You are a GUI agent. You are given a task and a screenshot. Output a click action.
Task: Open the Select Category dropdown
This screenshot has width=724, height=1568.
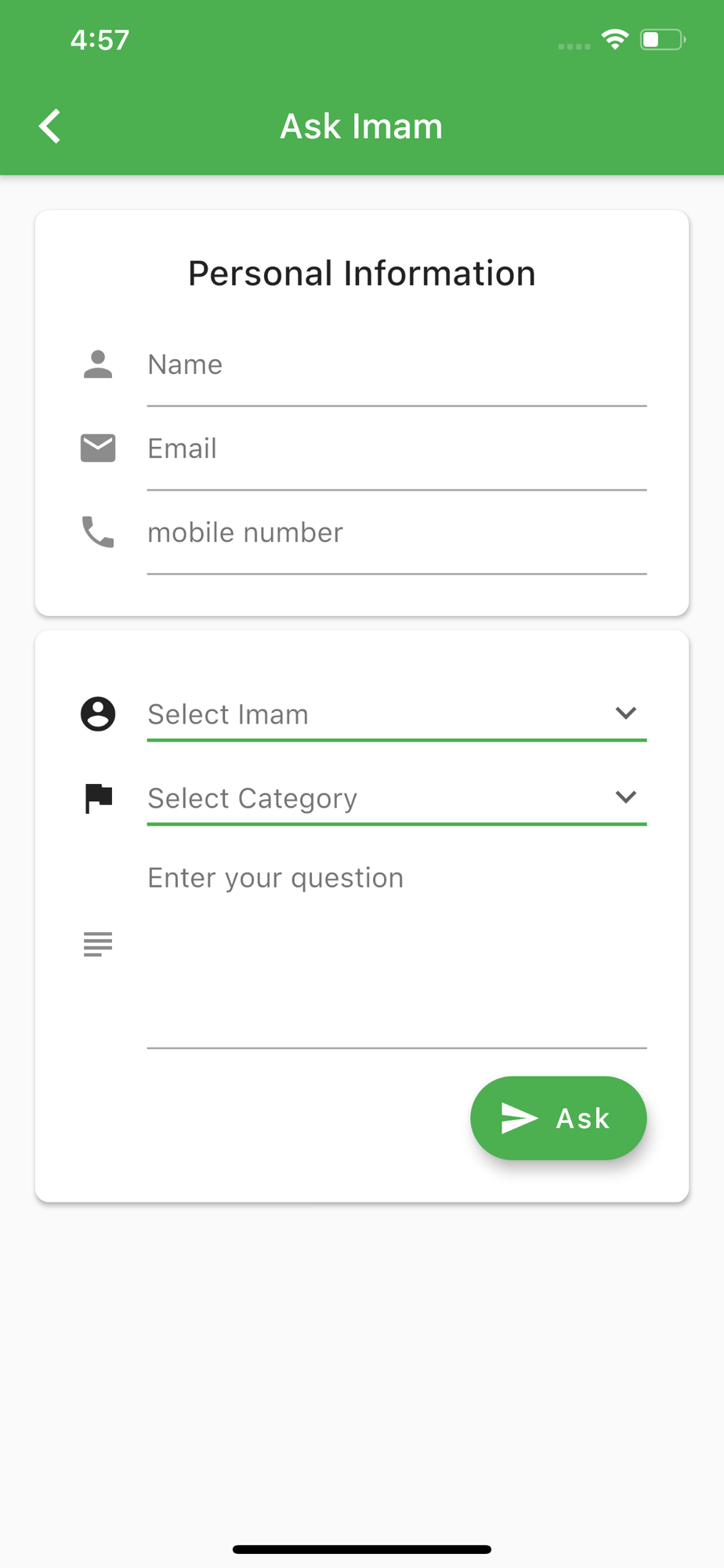tap(396, 798)
